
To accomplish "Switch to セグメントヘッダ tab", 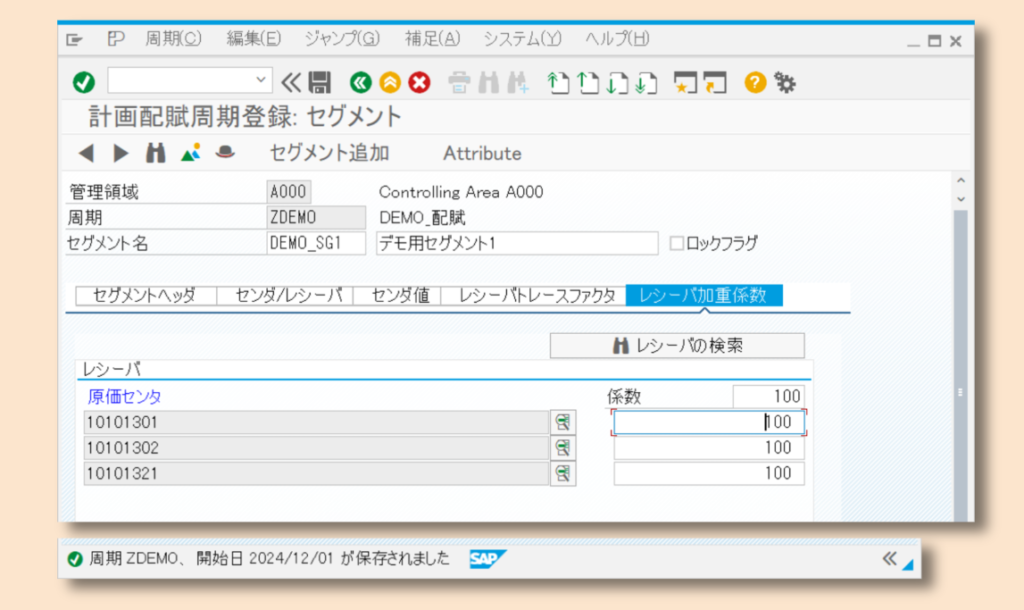I will [145, 295].
